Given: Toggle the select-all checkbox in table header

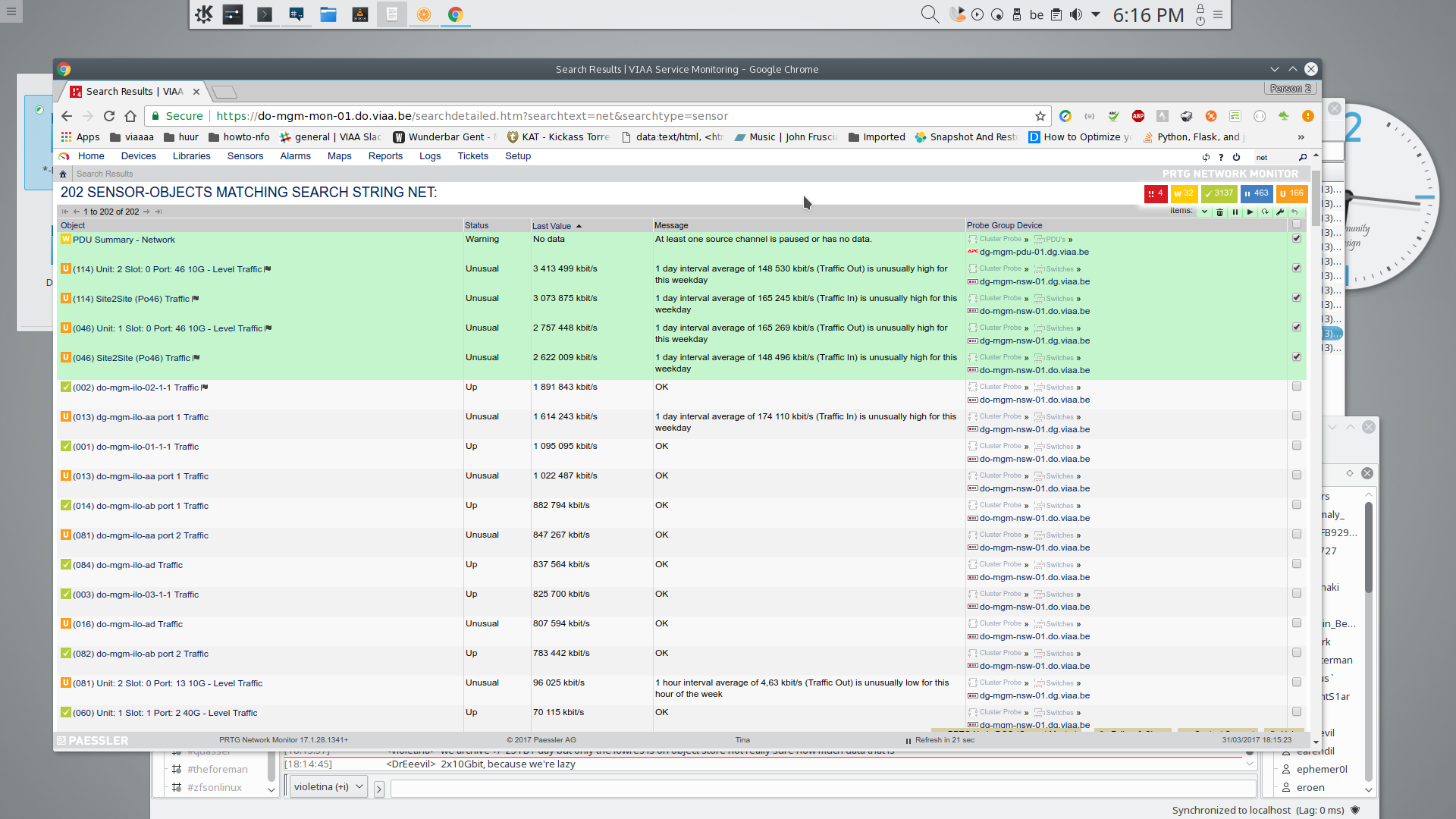Looking at the screenshot, I should point(1297,224).
